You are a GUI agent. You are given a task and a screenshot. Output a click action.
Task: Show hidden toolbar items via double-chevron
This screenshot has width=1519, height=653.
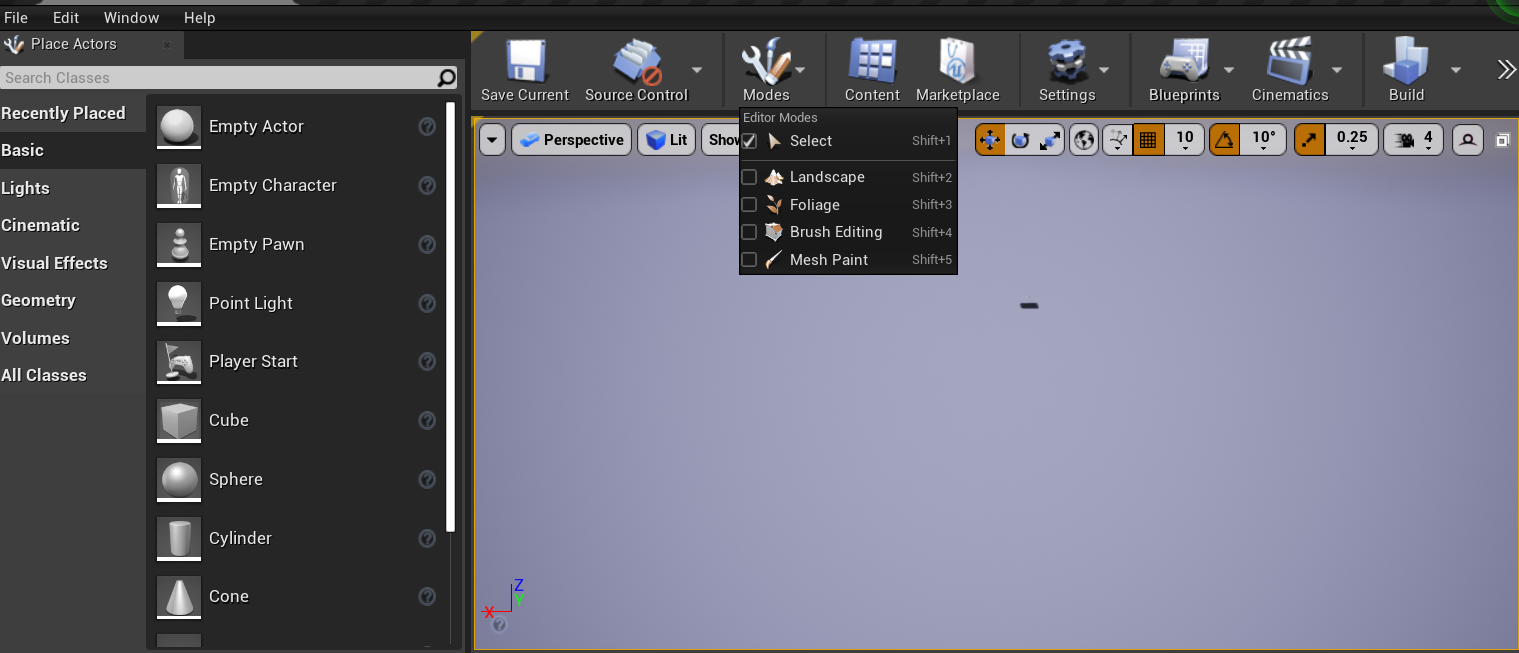click(x=1506, y=69)
